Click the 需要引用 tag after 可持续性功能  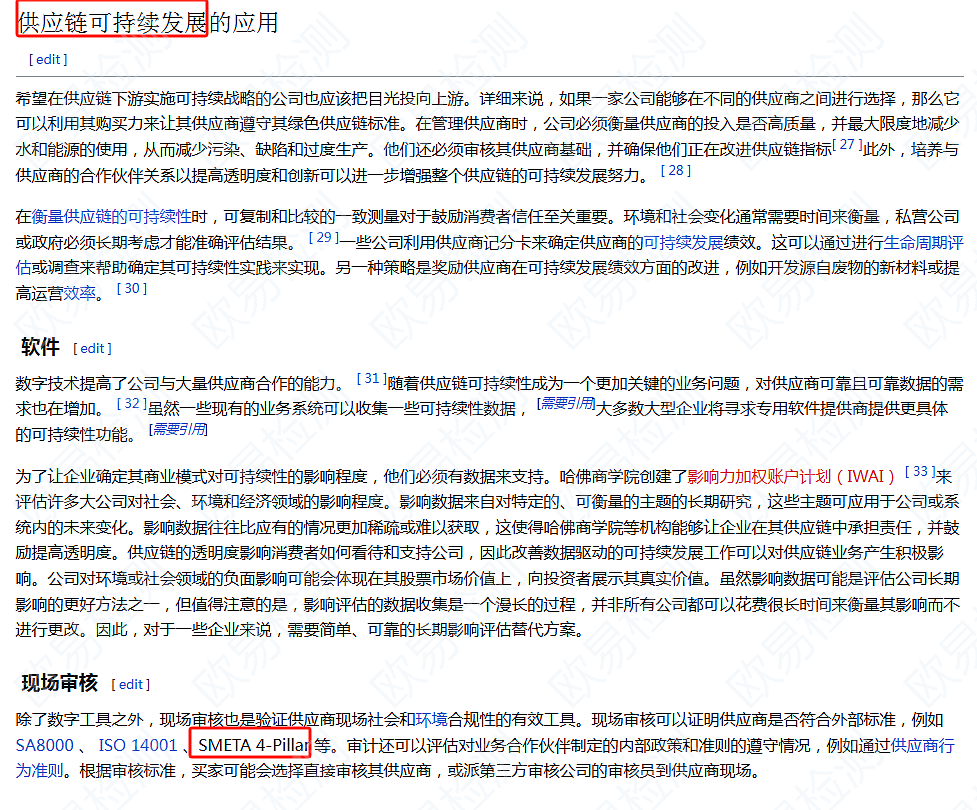pos(178,429)
